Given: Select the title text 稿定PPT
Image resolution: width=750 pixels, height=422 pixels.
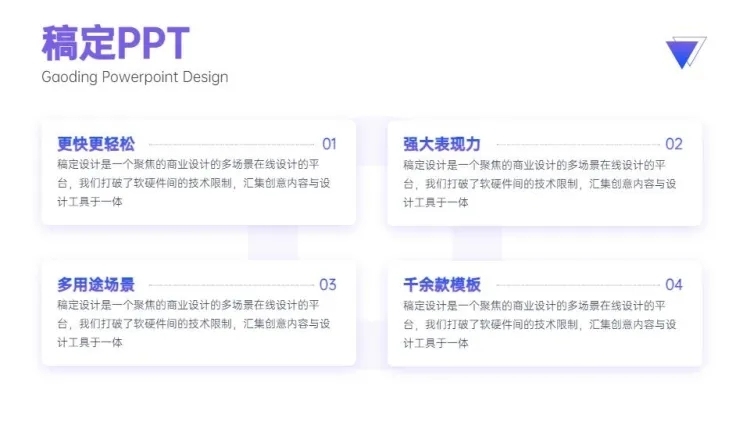Looking at the screenshot, I should tap(115, 43).
